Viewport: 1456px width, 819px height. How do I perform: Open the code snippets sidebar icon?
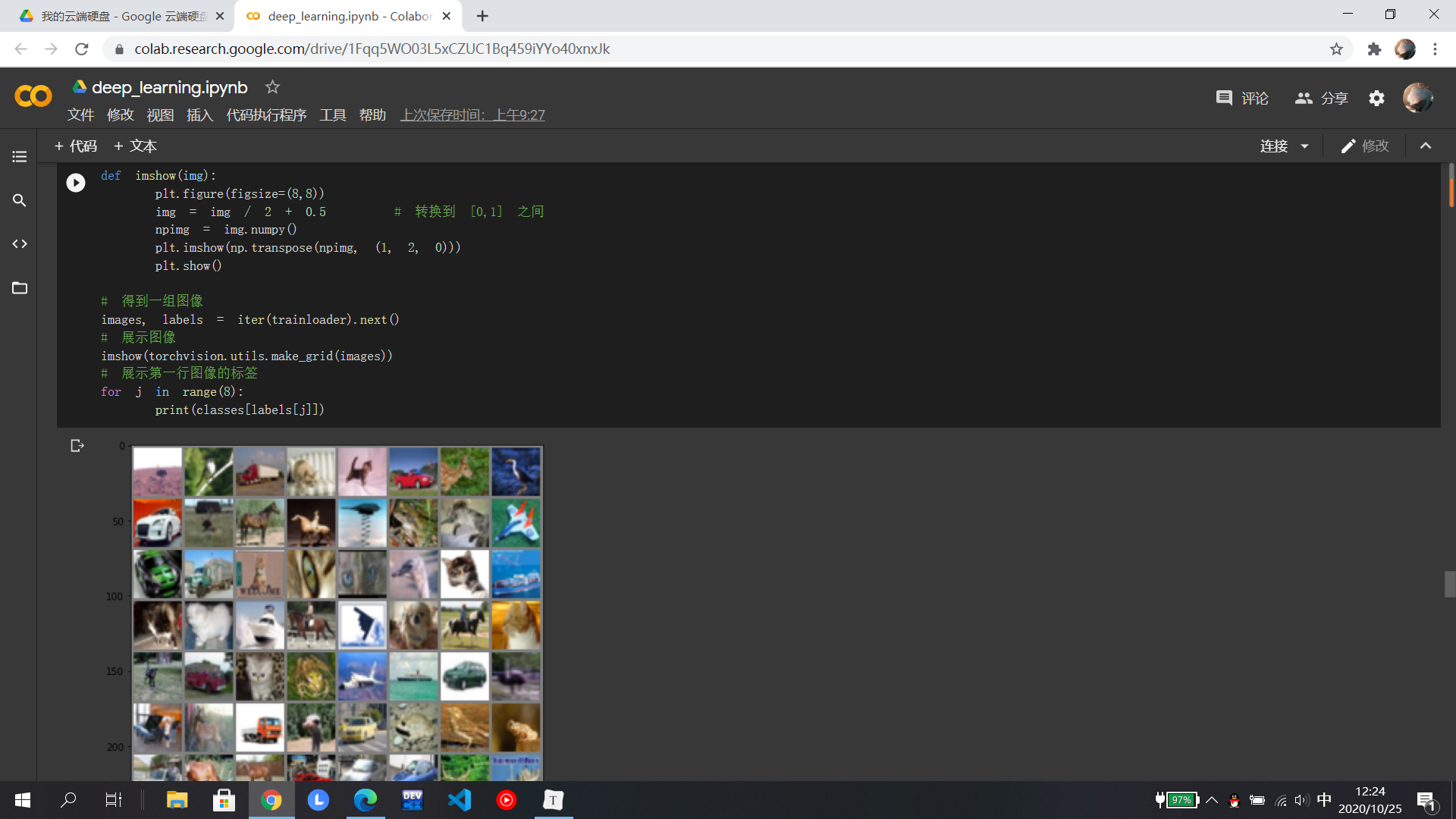(20, 244)
